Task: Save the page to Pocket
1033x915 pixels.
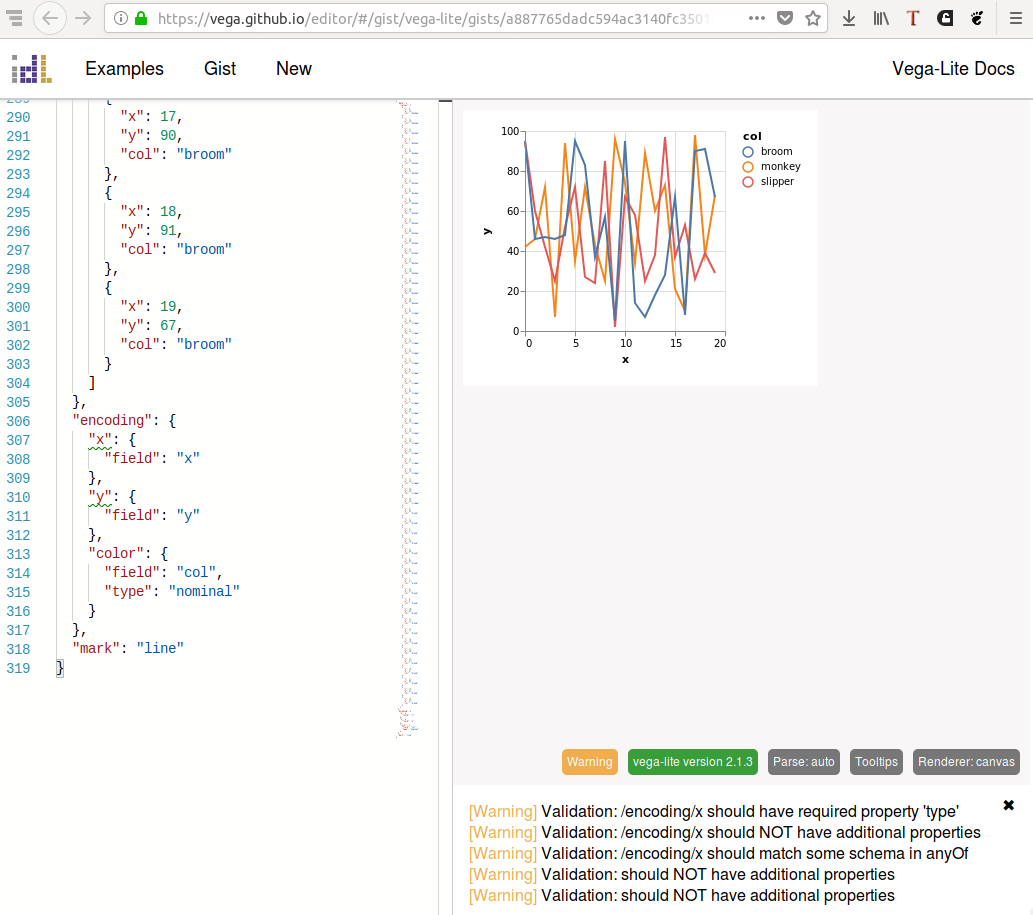Action: [785, 18]
